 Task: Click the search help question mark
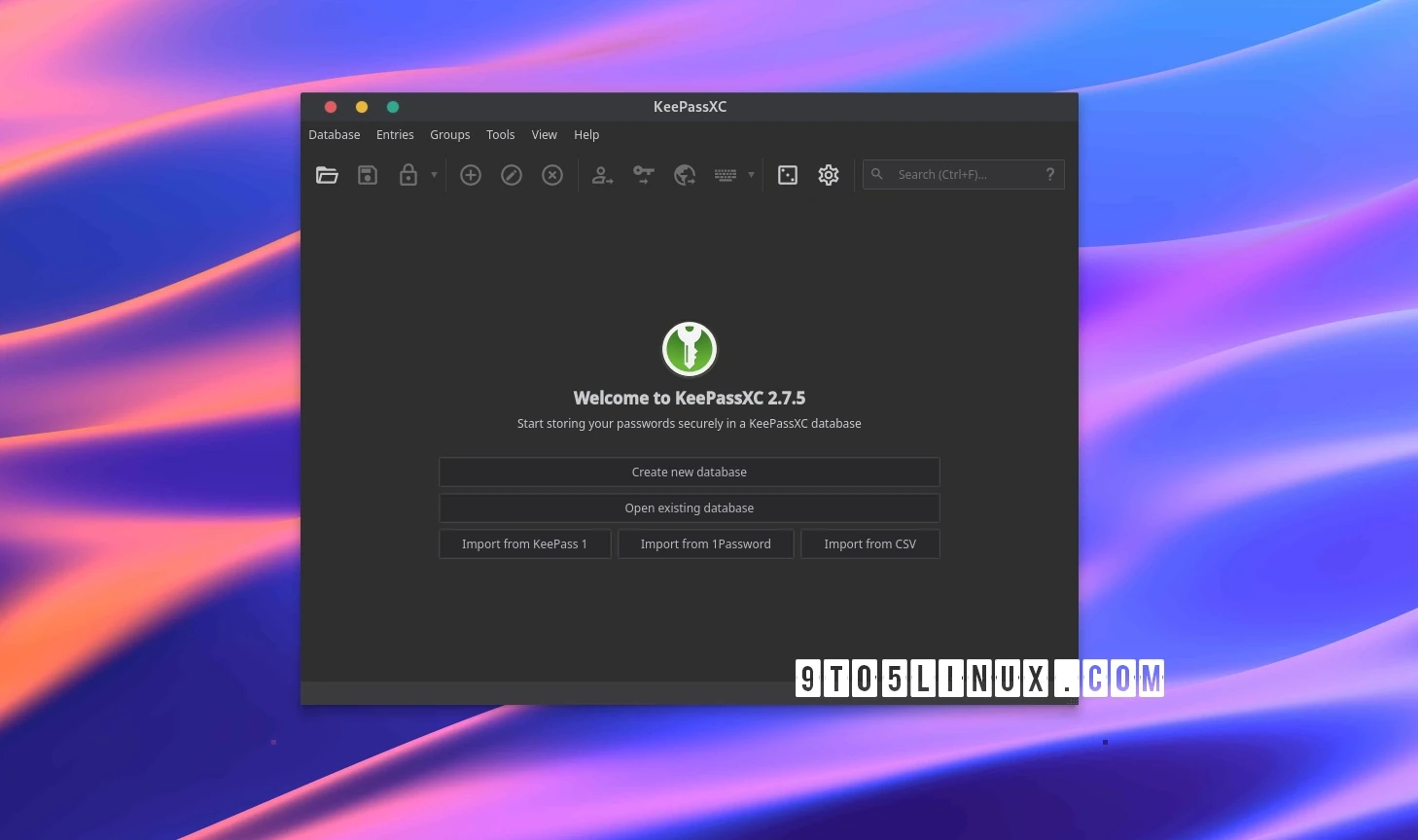[1050, 175]
